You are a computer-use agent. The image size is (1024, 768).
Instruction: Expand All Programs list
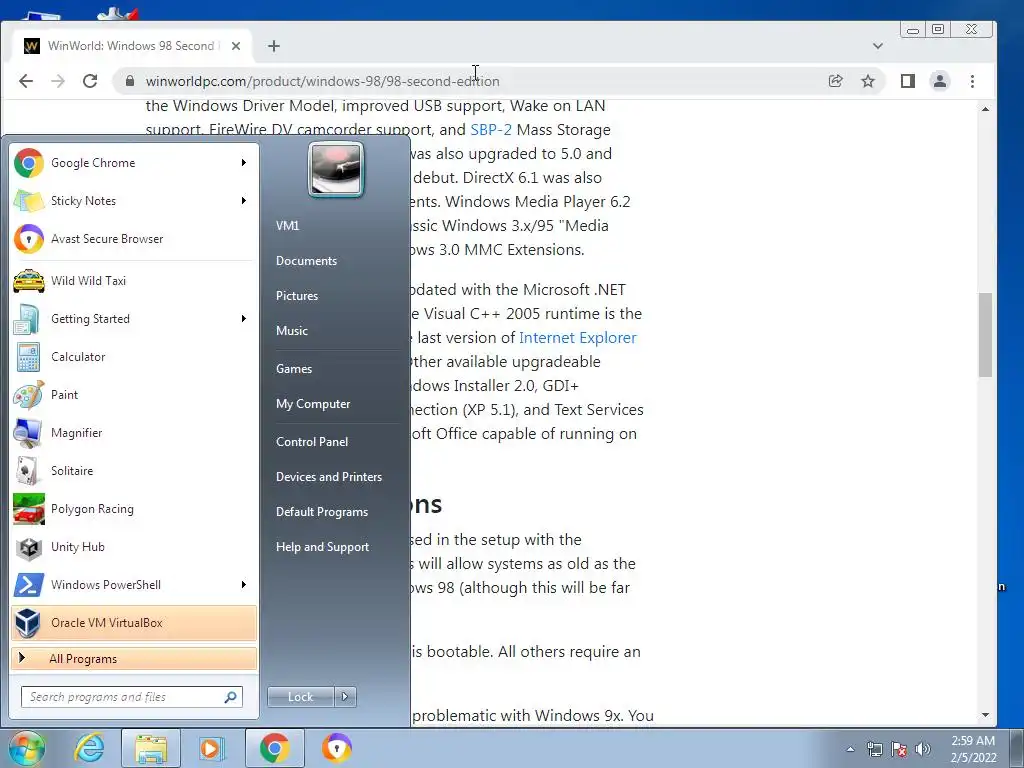point(134,659)
